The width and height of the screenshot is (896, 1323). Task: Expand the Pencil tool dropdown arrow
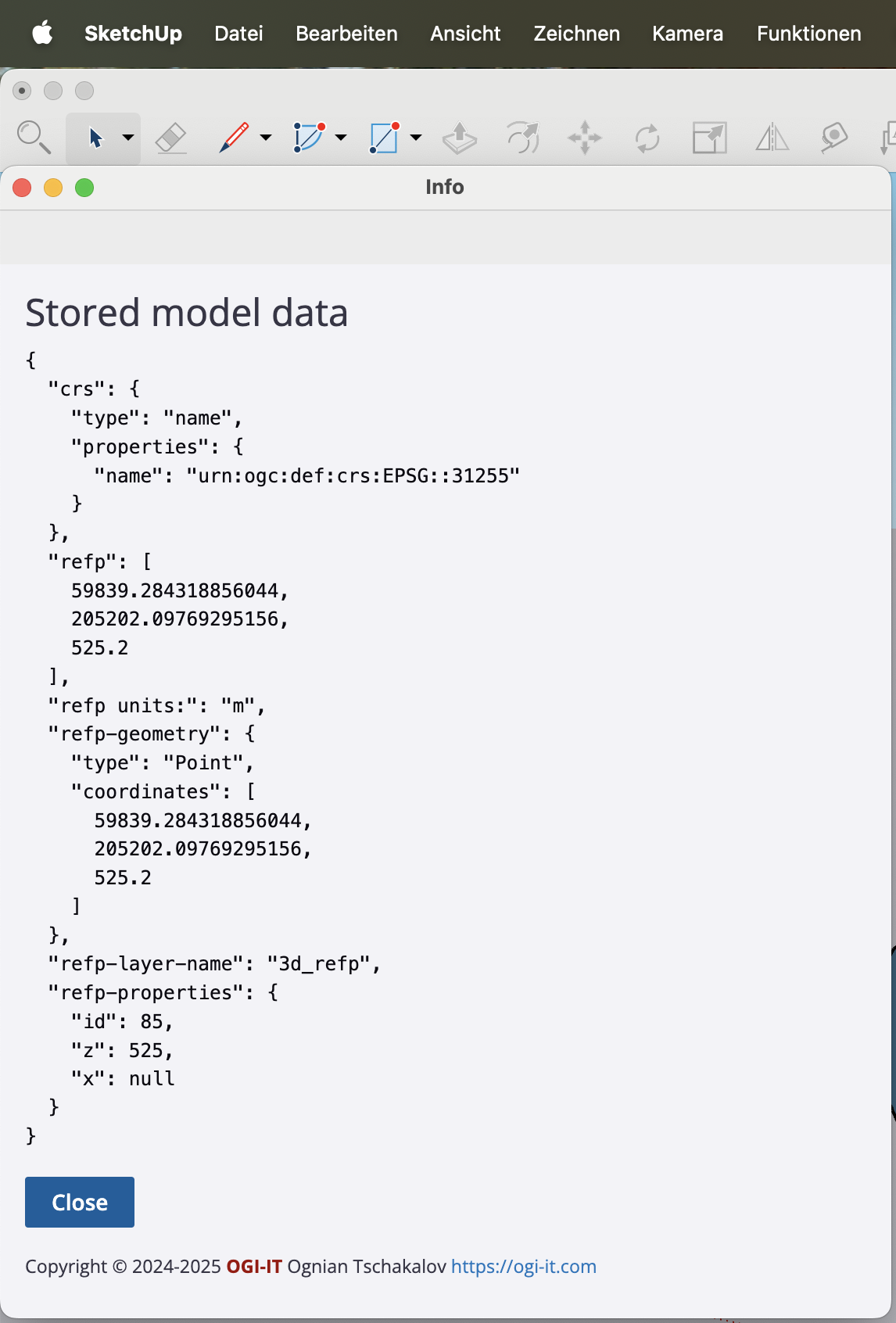266,138
